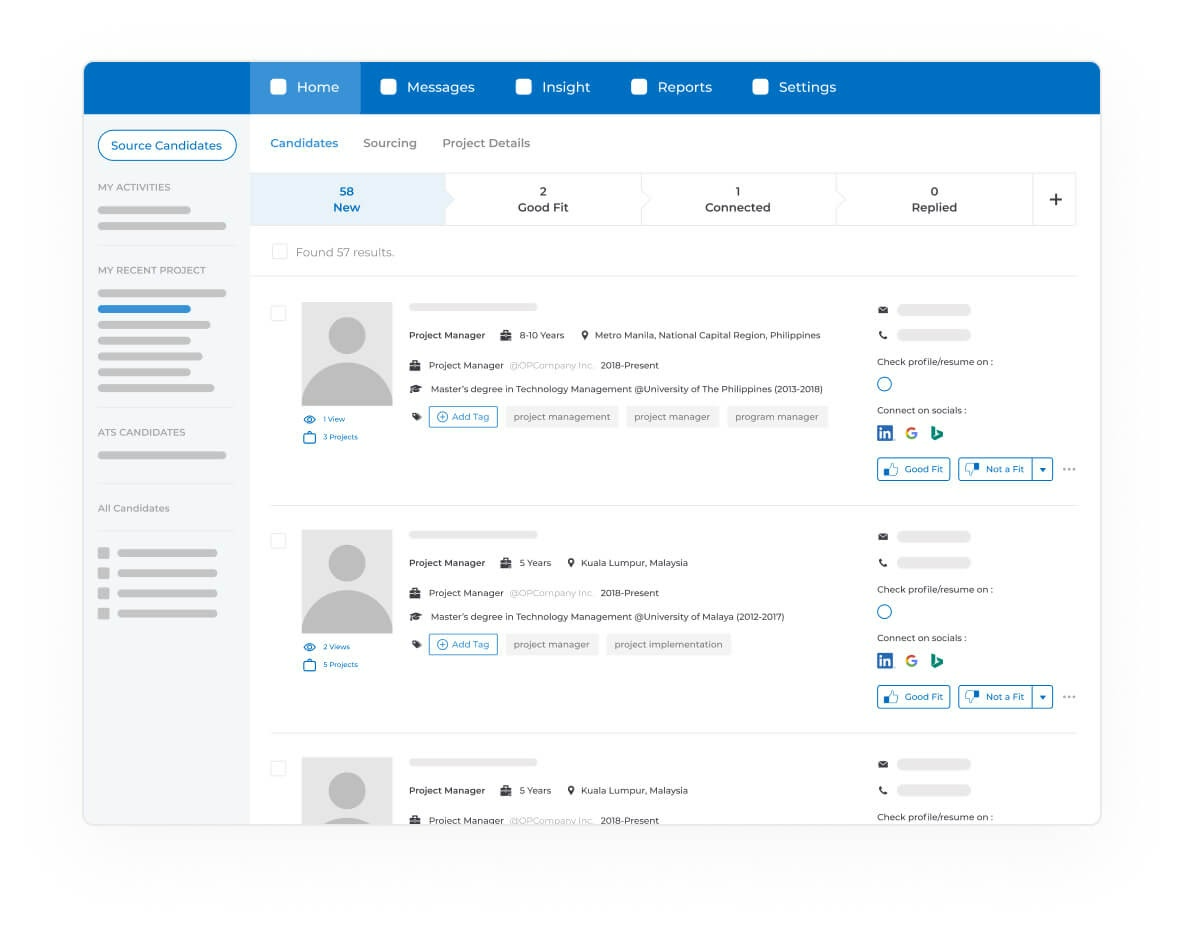1184x930 pixels.
Task: Click the tag icon before the project management tags
Action: pyautogui.click(x=416, y=417)
